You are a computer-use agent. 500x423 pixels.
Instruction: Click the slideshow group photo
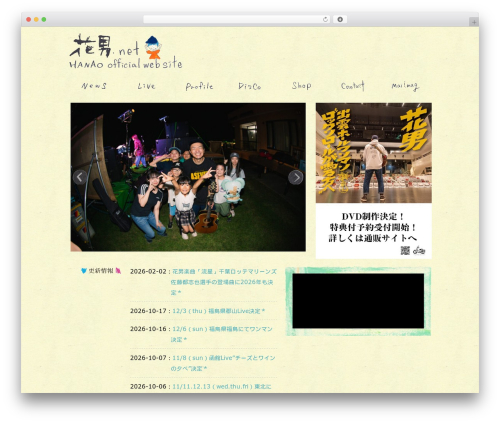pyautogui.click(x=188, y=177)
